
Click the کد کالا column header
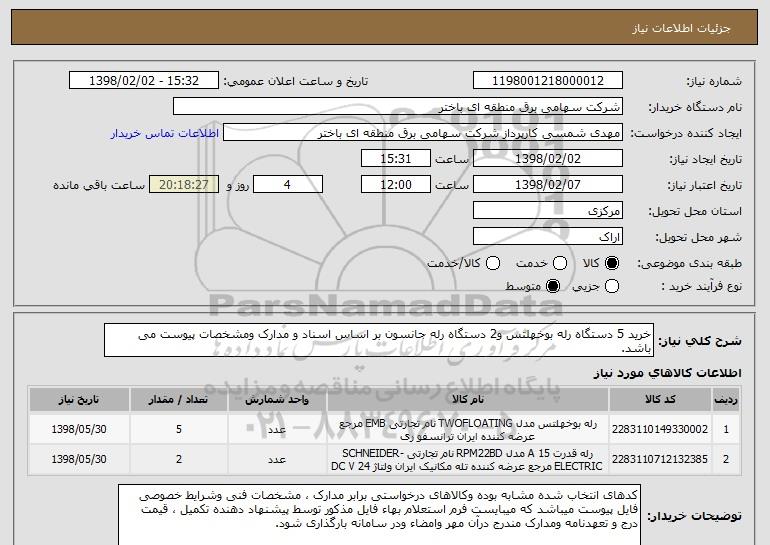click(660, 400)
